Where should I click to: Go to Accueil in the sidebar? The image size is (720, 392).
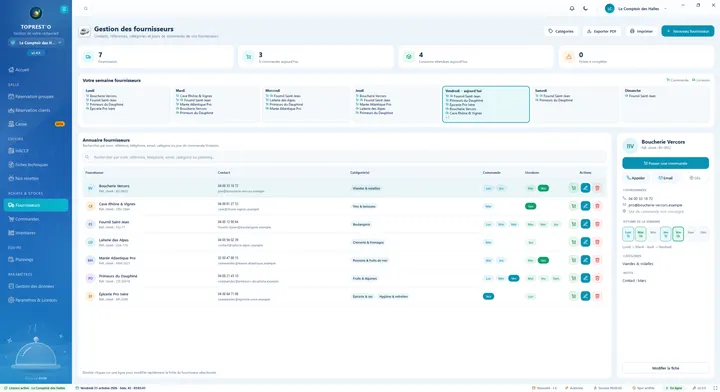[x=36, y=70]
